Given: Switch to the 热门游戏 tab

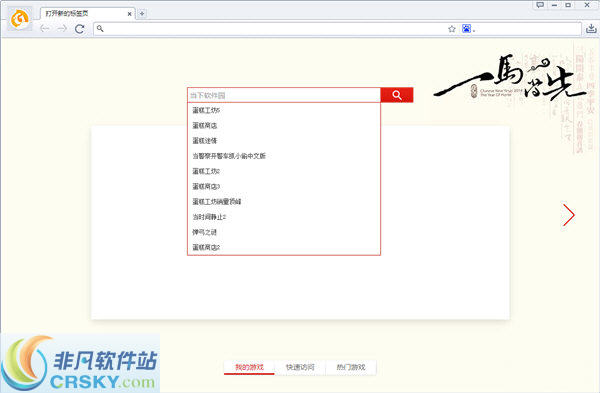Looking at the screenshot, I should tap(351, 367).
